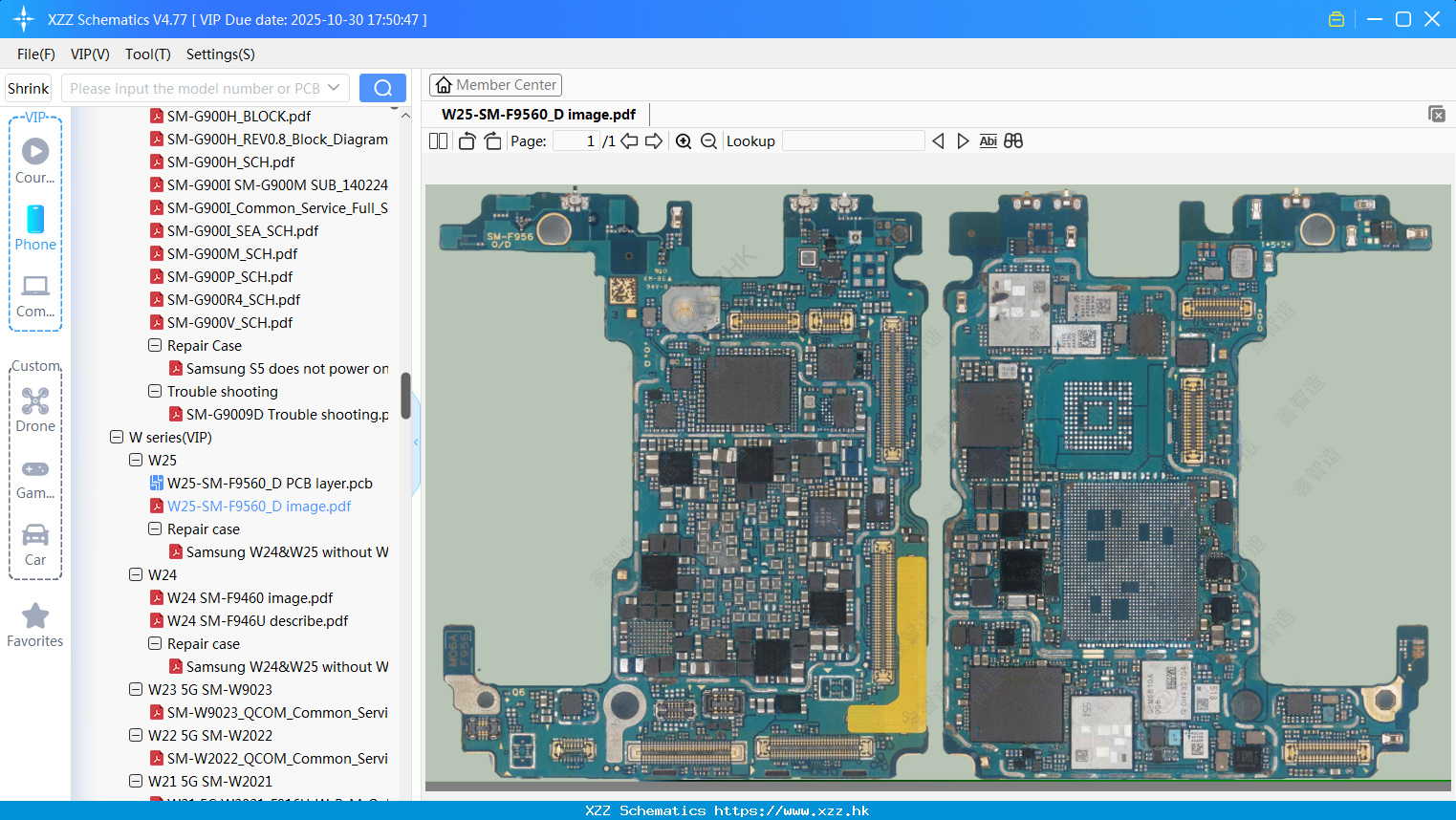Close all tabs icon at right of tab bar
Screen dimensions: 1456x820
click(x=1437, y=114)
